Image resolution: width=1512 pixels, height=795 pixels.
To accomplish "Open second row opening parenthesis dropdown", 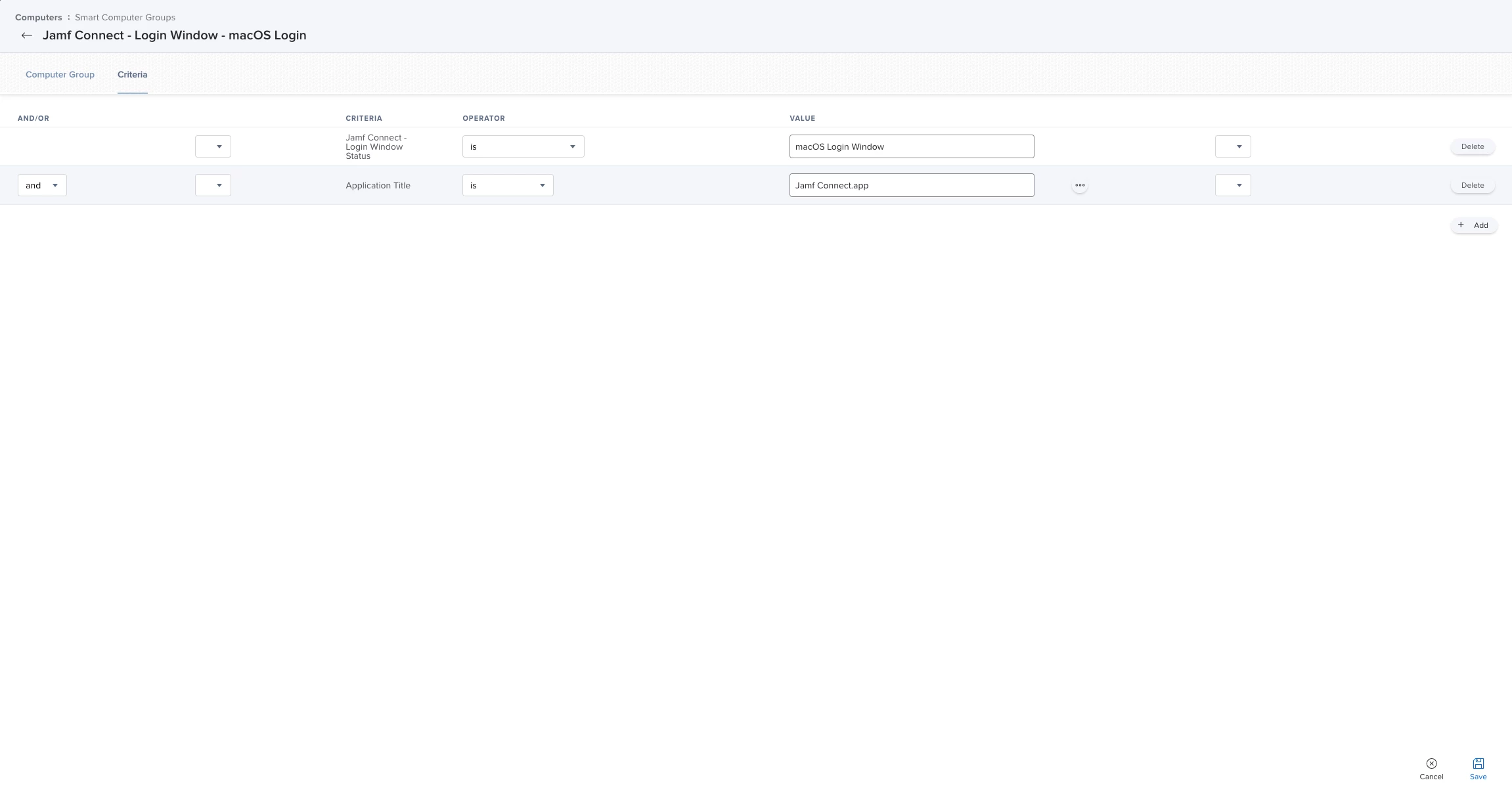I will [x=213, y=185].
